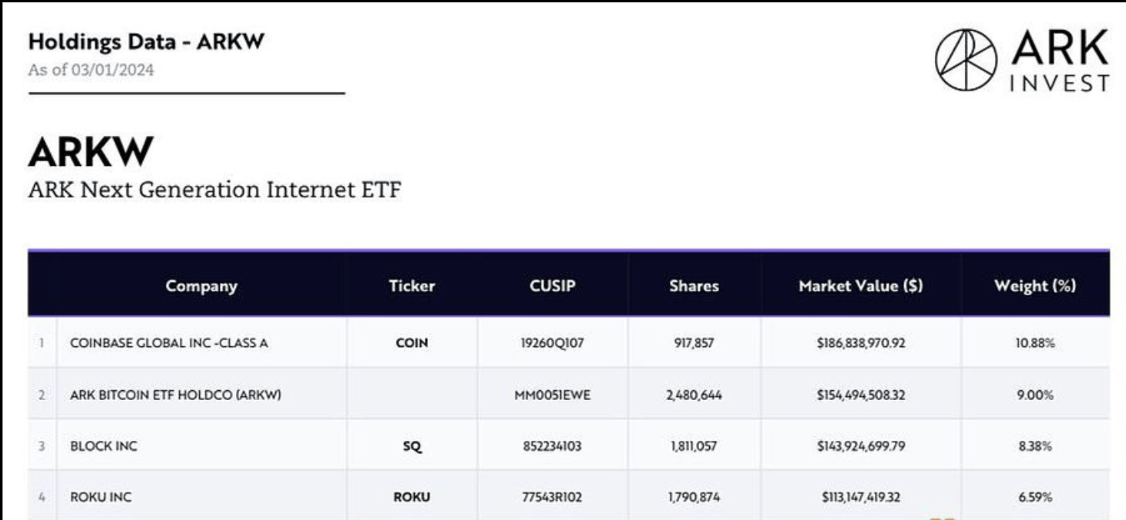1126x520 pixels.
Task: Click the Company column header
Action: pos(201,286)
